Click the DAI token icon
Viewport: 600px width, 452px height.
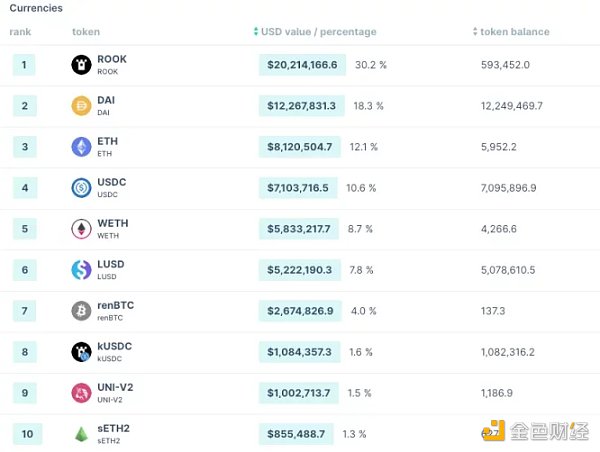81,106
